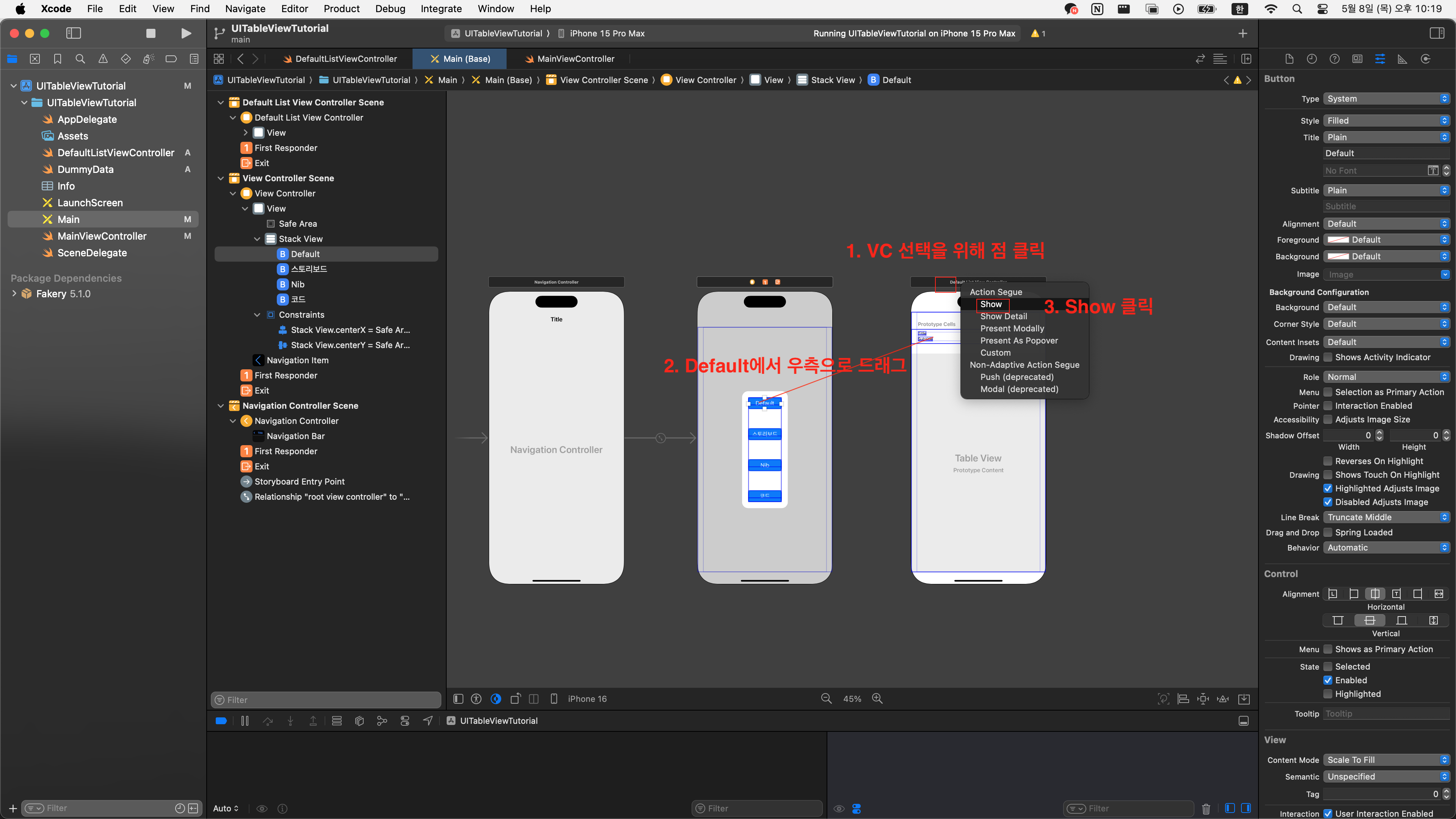The height and width of the screenshot is (819, 1456).
Task: Open the Debug menu
Action: tap(390, 8)
